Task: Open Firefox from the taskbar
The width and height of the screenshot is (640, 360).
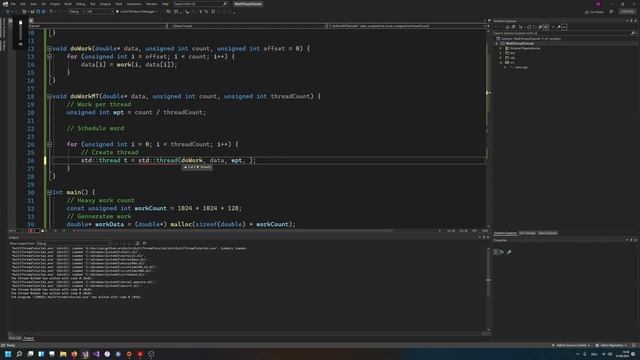Action: [74, 354]
